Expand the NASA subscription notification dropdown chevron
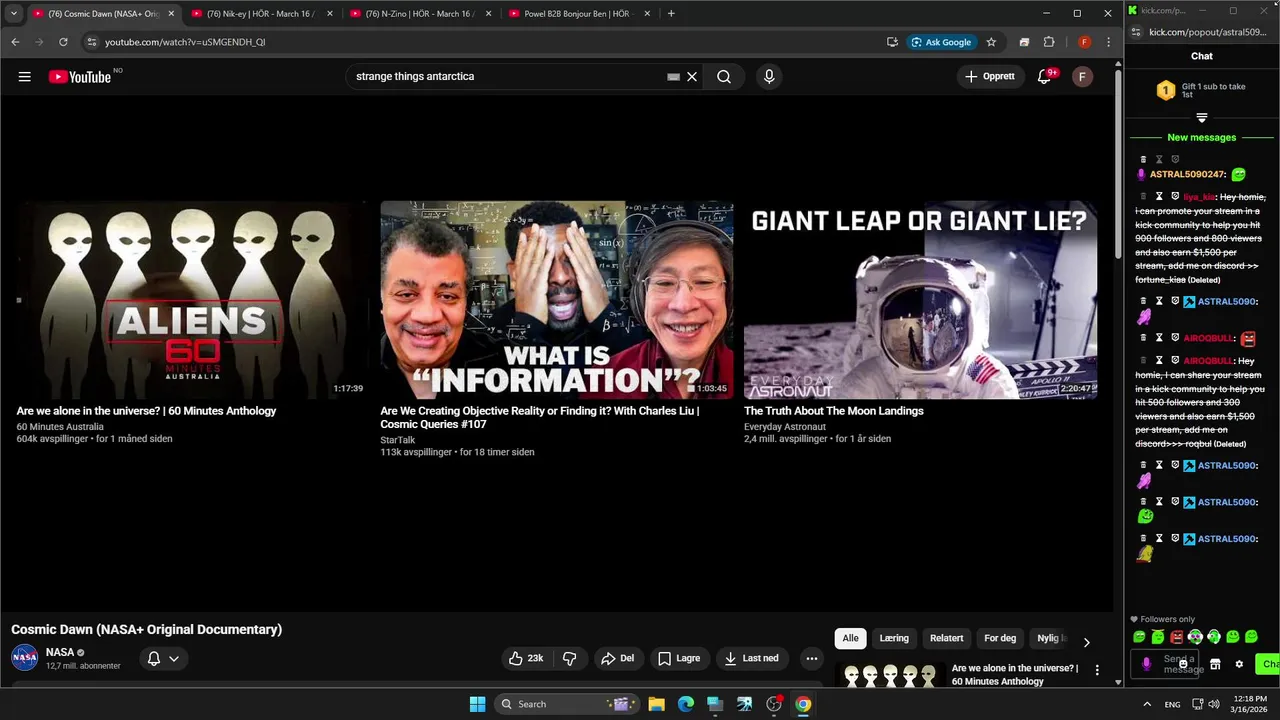The width and height of the screenshot is (1280, 720). tap(174, 658)
